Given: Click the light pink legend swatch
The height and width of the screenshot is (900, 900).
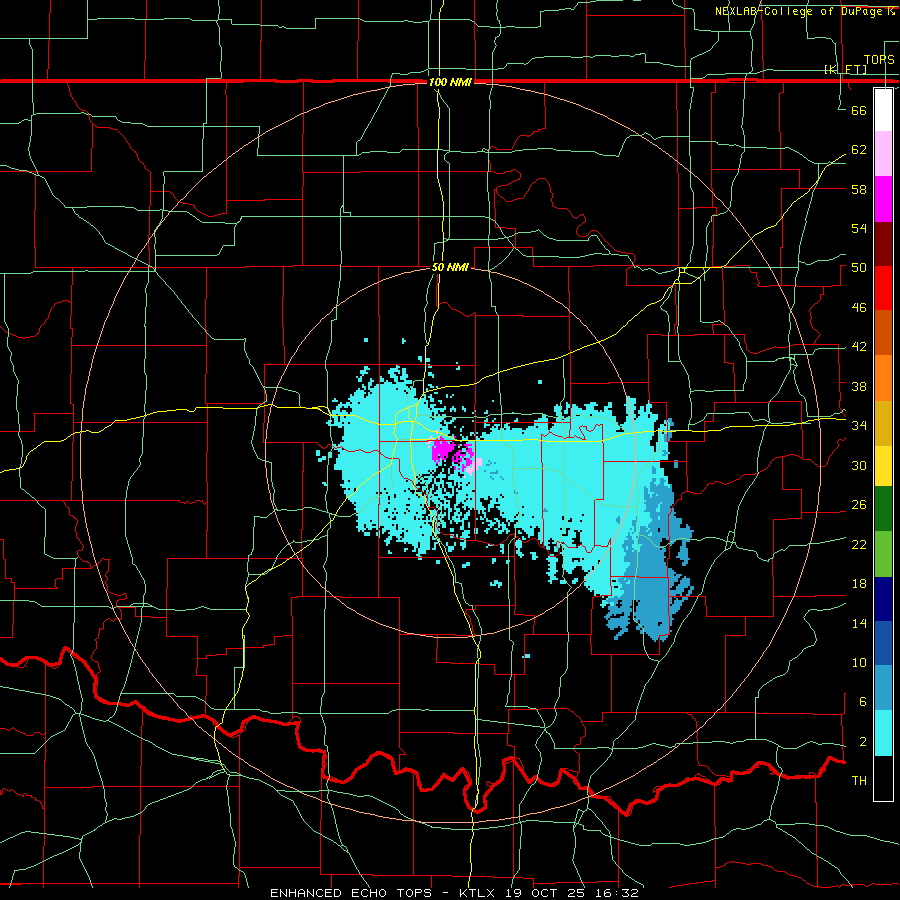Looking at the screenshot, I should (883, 154).
